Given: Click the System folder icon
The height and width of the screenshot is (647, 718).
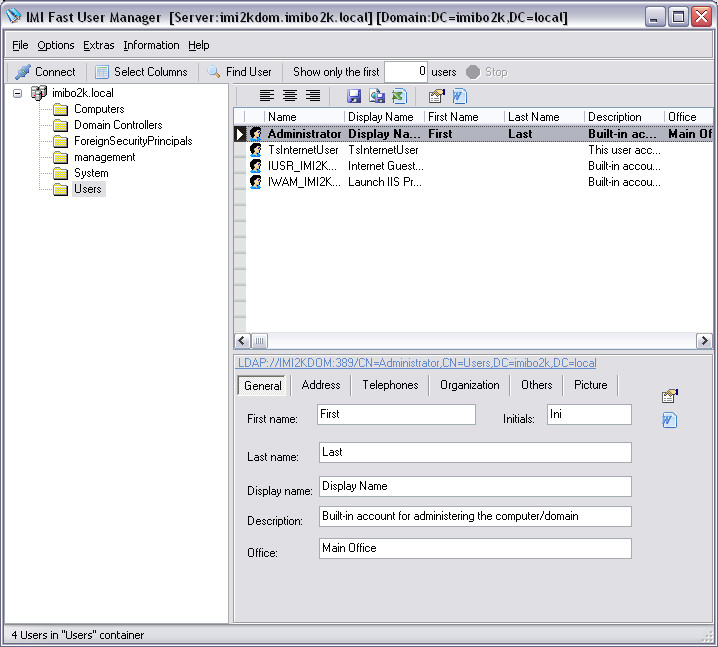Looking at the screenshot, I should (60, 174).
